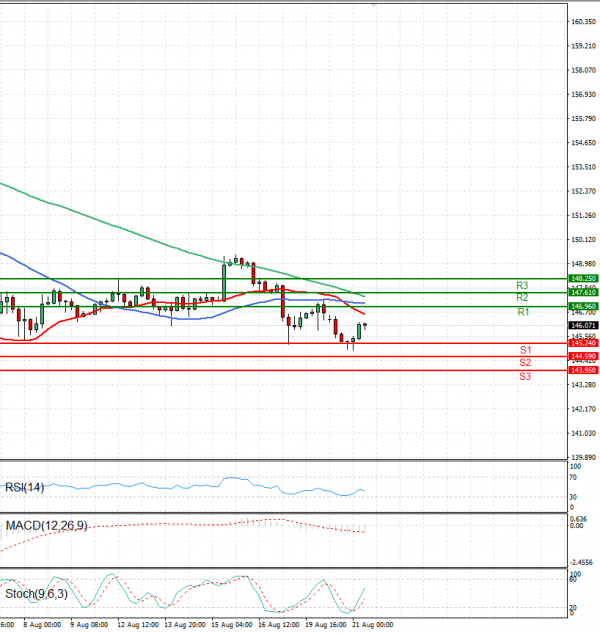Image resolution: width=600 pixels, height=633 pixels.
Task: Select the 147.610 green price tag
Action: [583, 292]
